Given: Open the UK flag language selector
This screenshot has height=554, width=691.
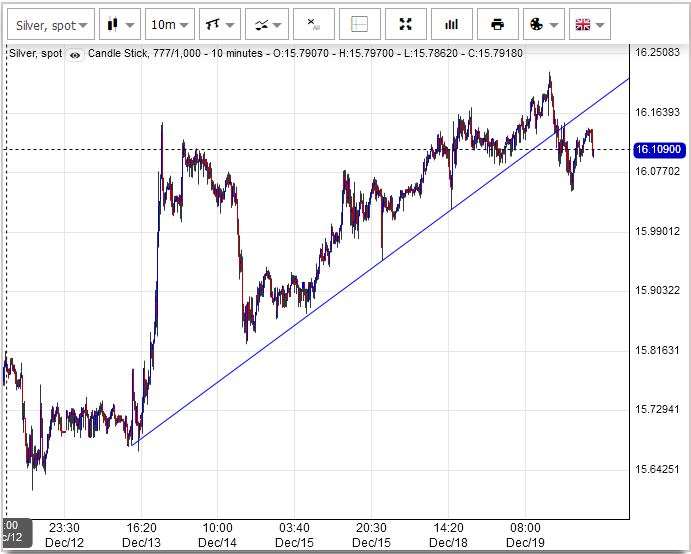Looking at the screenshot, I should 588,24.
